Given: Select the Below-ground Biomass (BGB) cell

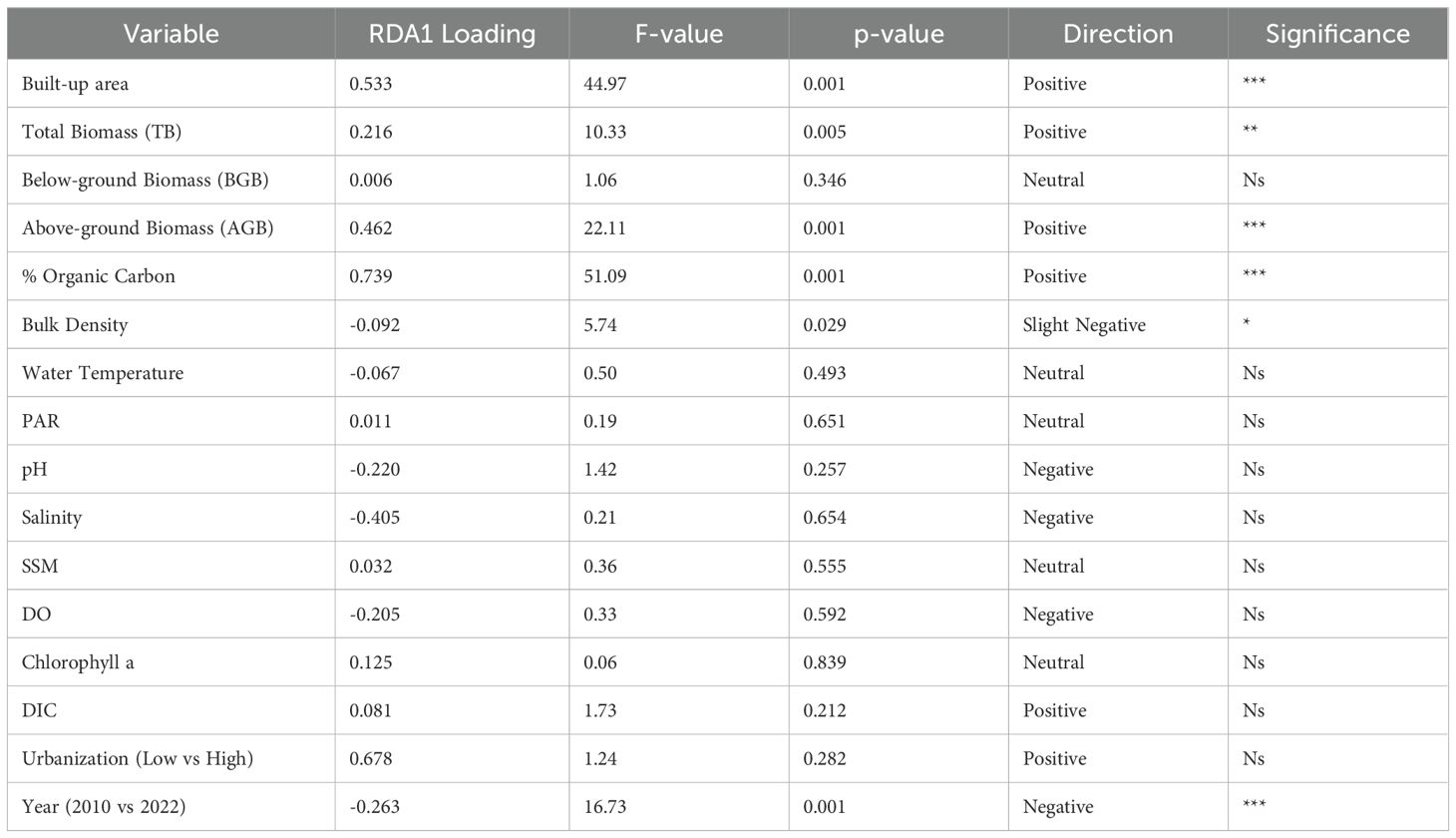Looking at the screenshot, I should 146,181.
